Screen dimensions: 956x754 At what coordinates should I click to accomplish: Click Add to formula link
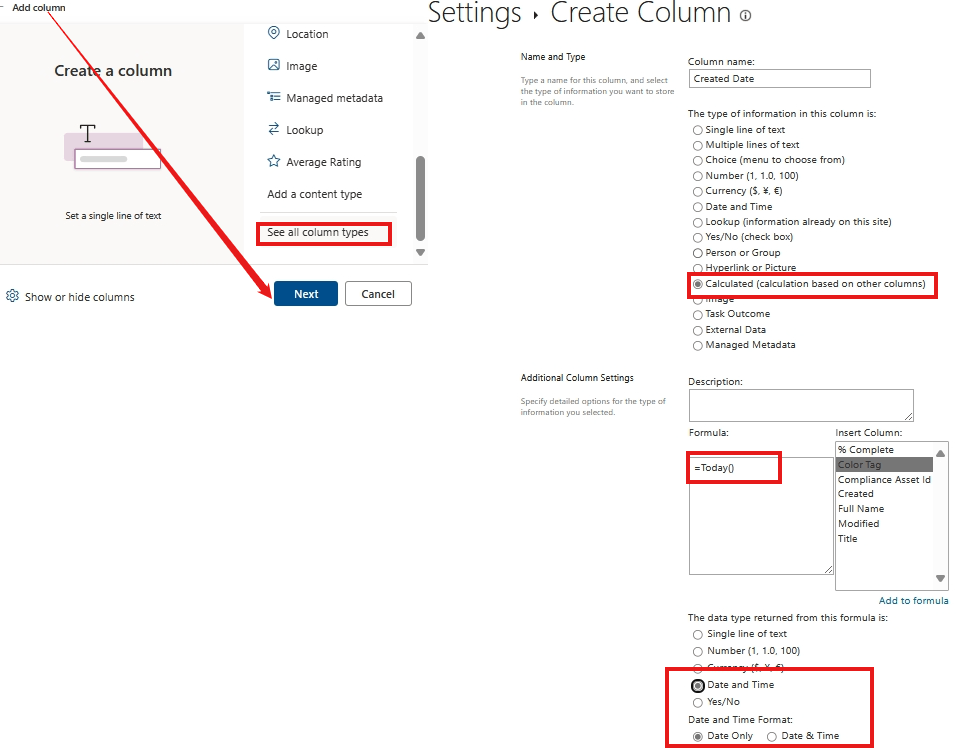[913, 600]
